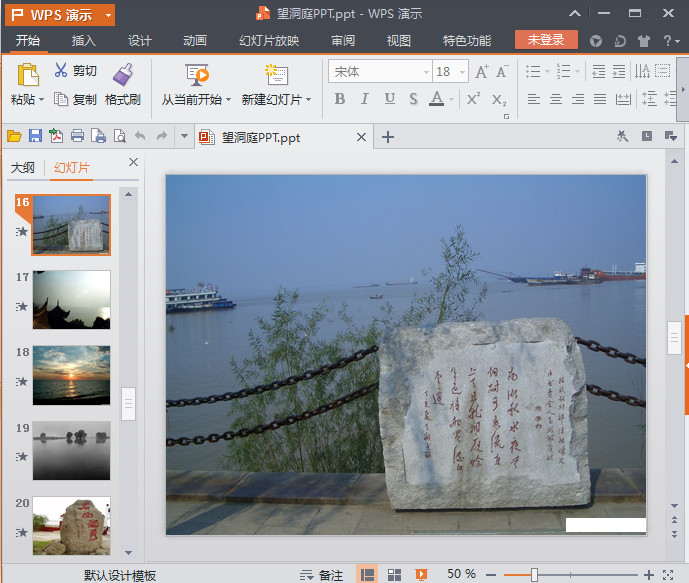
Task: Click the Cut scissors icon
Action: (61, 71)
